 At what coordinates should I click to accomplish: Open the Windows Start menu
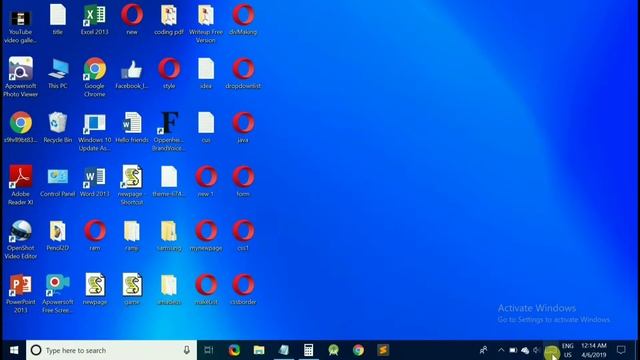coord(14,350)
